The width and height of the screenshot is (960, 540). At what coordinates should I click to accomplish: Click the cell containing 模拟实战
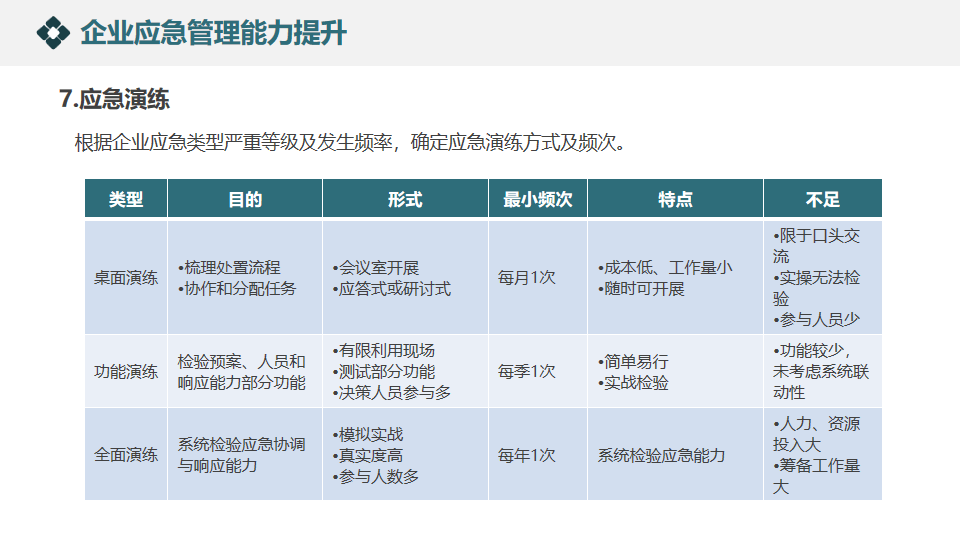405,454
